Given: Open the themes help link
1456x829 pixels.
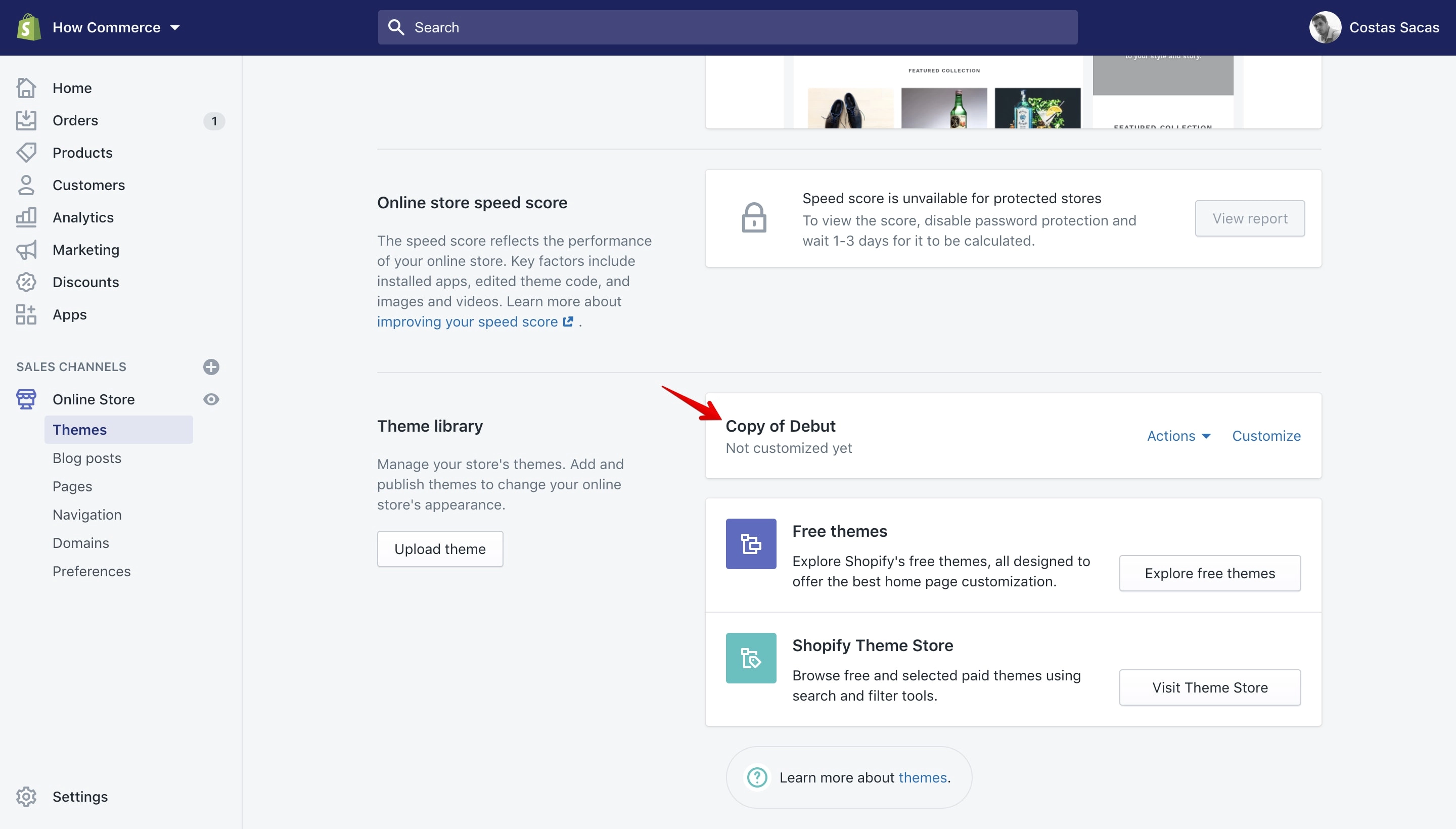Looking at the screenshot, I should pyautogui.click(x=923, y=778).
